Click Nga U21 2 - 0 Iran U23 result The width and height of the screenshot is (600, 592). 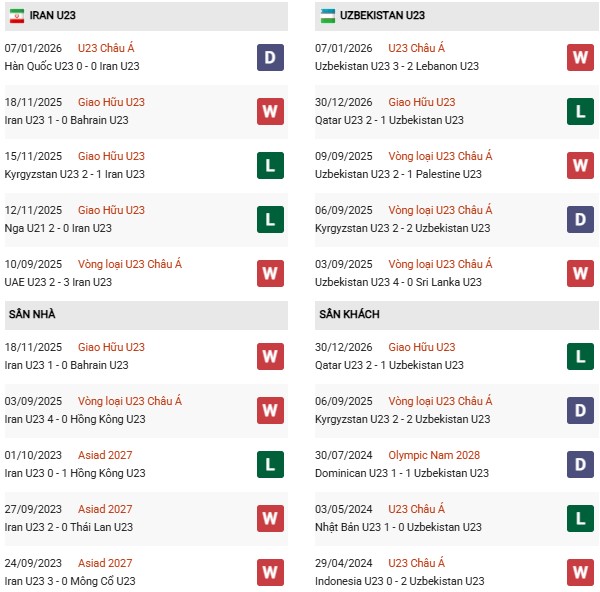pyautogui.click(x=58, y=228)
